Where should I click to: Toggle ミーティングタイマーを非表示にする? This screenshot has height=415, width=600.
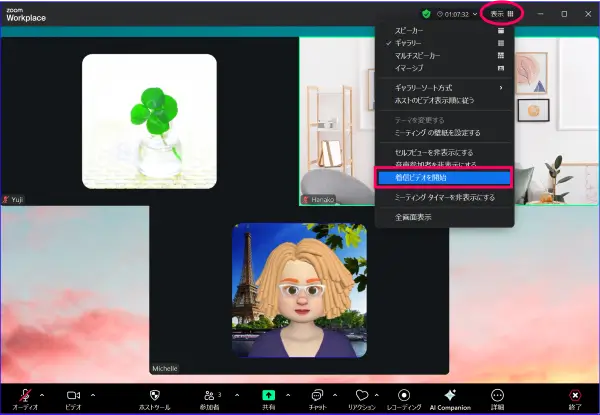point(445,197)
